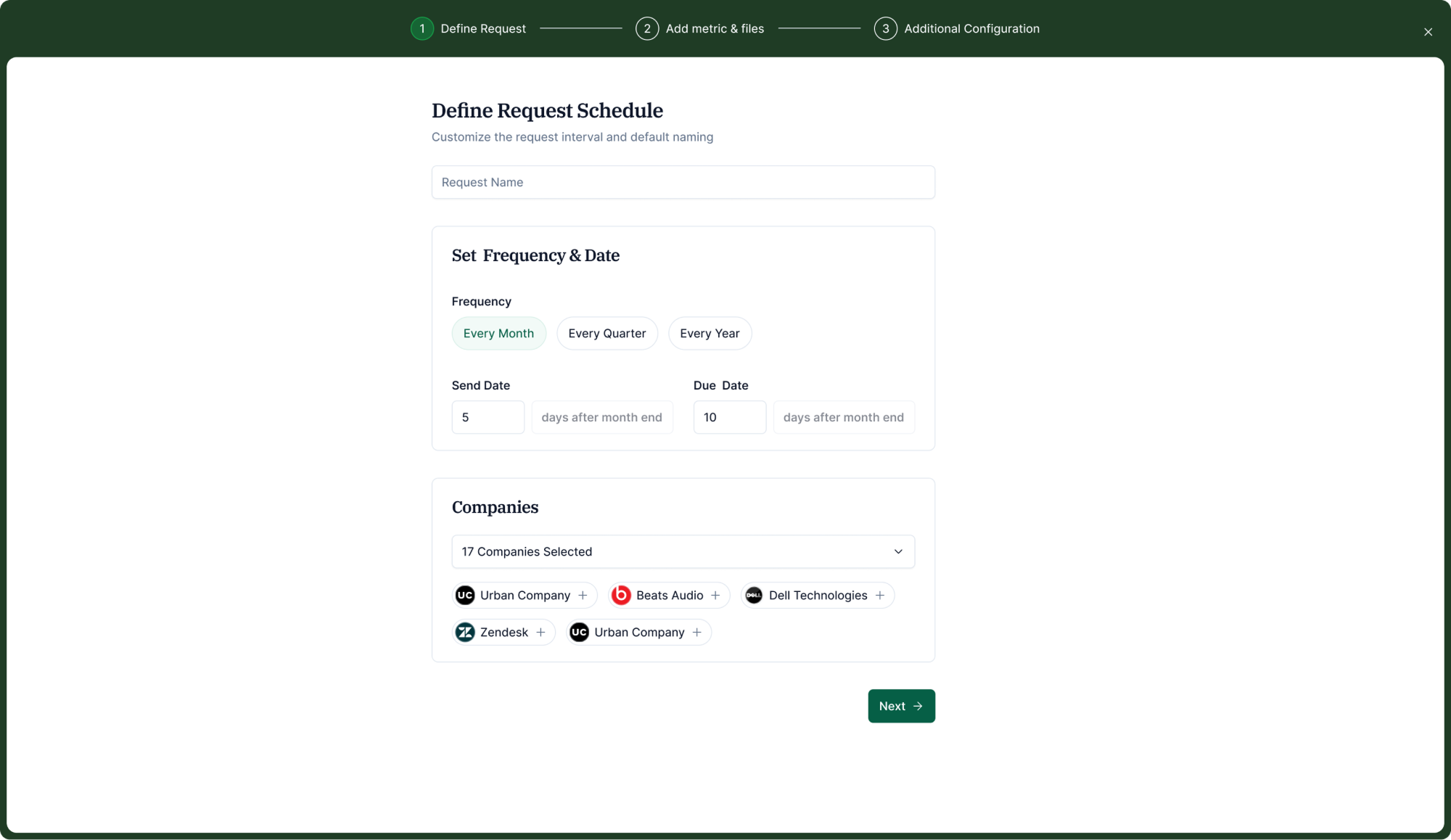The image size is (1451, 840).
Task: Select the Beats Audio company chip
Action: pyautogui.click(x=669, y=595)
